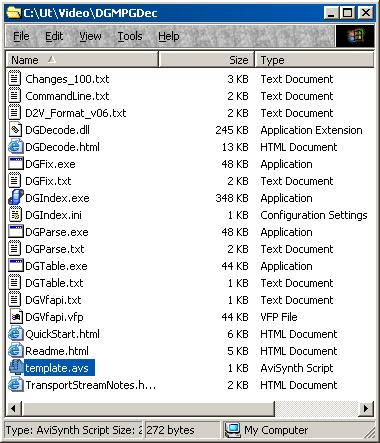Select the DGVfapi.vfp file name
380x443 pixels.
pos(54,317)
